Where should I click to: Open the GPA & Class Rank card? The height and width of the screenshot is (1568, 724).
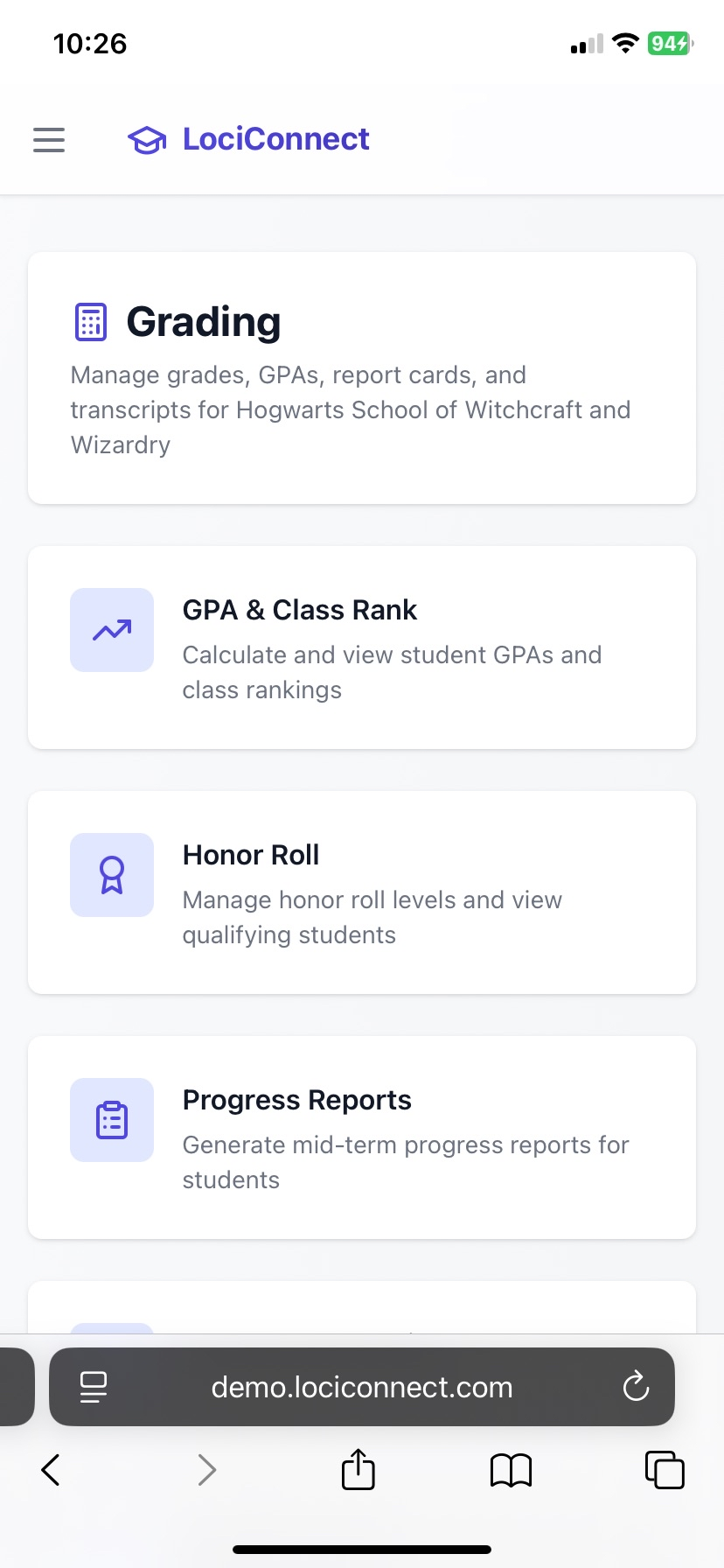coord(362,647)
